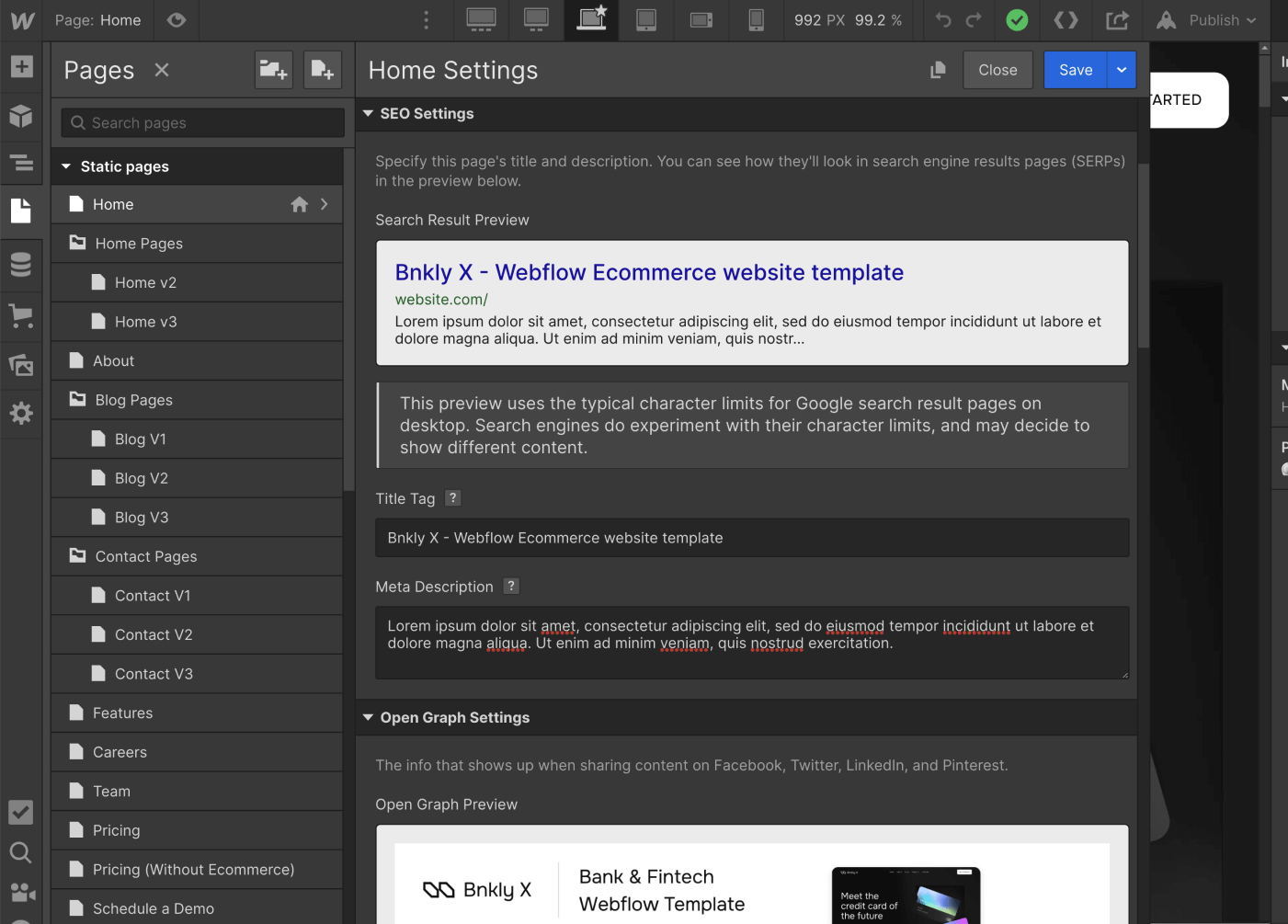Click the Title Tag help question mark
This screenshot has width=1288, height=924.
[x=452, y=497]
